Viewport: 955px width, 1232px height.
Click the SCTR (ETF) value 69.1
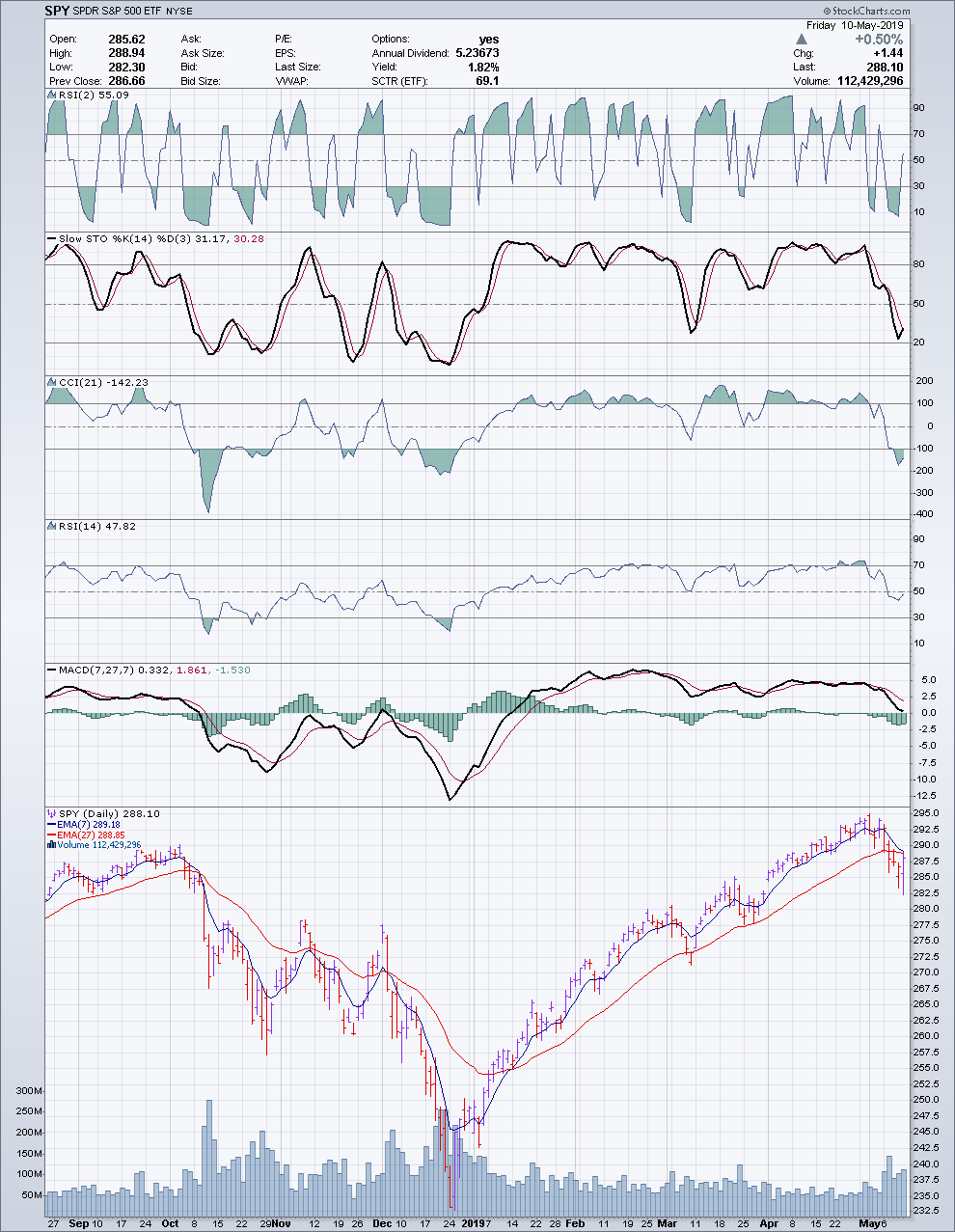[x=487, y=81]
